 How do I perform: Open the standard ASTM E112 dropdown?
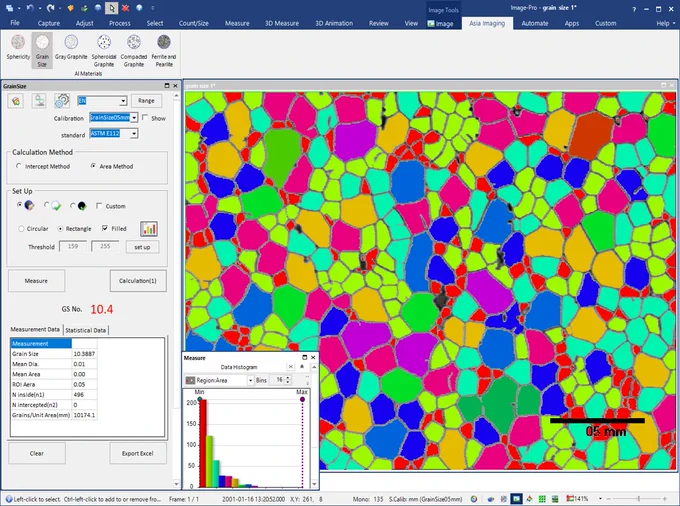[134, 134]
